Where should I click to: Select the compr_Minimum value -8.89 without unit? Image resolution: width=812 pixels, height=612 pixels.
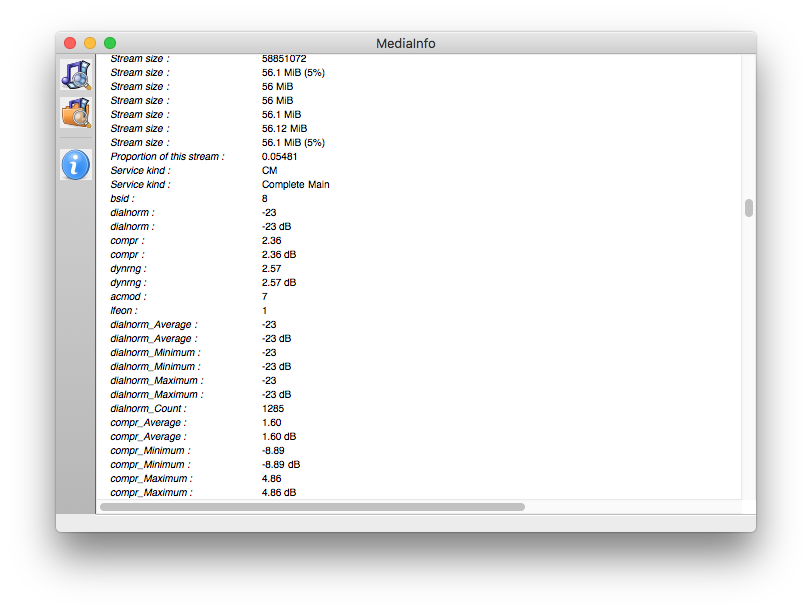point(273,450)
